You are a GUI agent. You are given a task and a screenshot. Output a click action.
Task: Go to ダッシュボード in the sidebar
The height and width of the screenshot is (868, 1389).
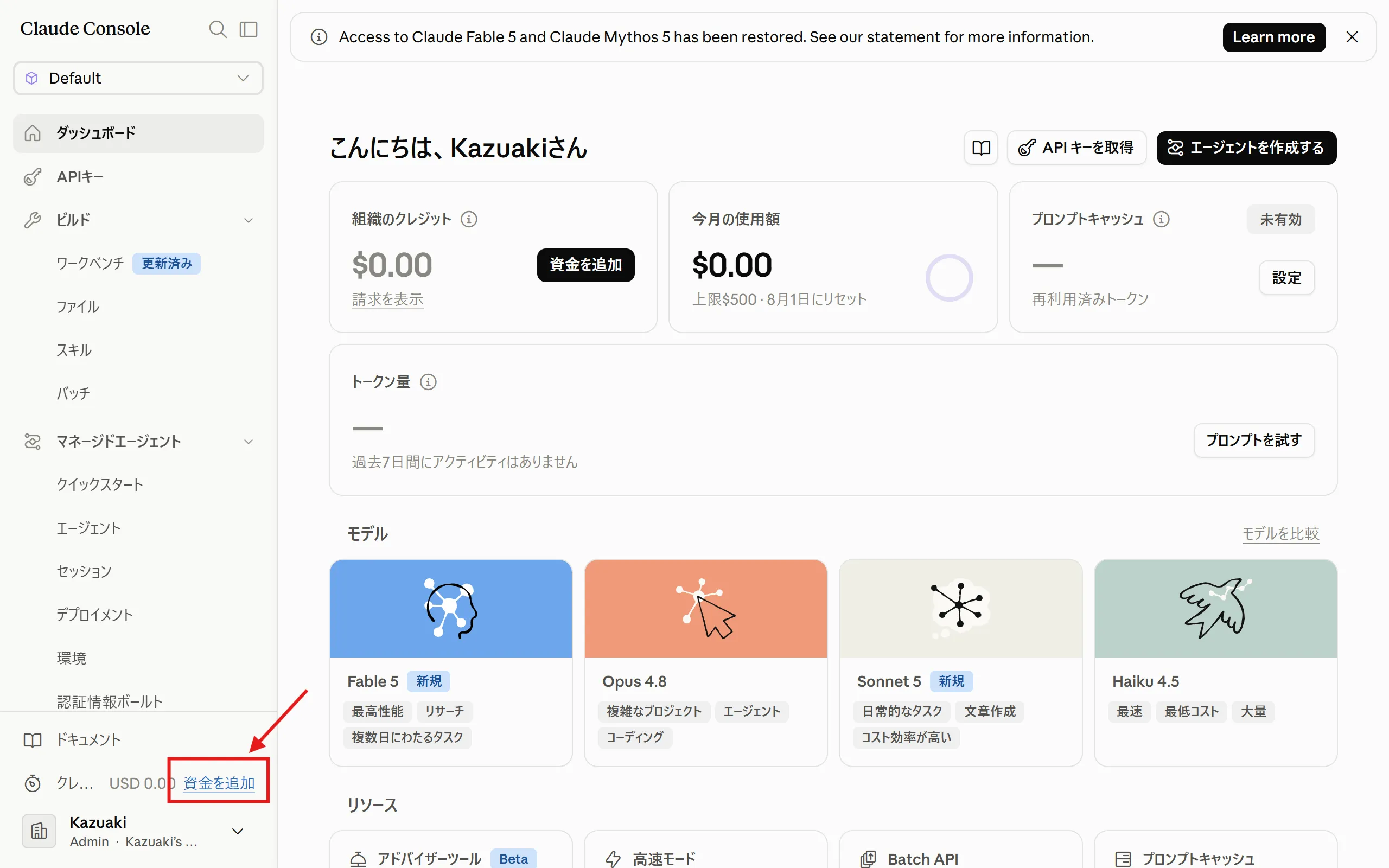pos(138,133)
